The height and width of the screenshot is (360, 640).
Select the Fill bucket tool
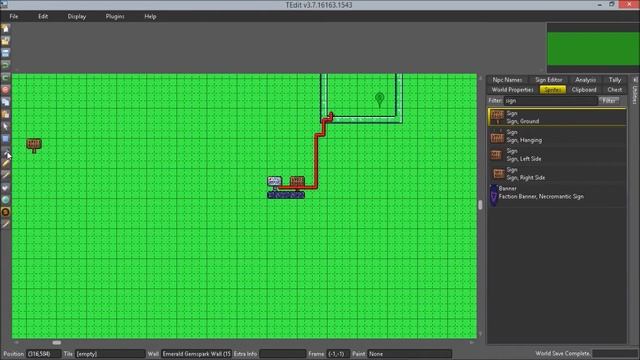[x=6, y=188]
